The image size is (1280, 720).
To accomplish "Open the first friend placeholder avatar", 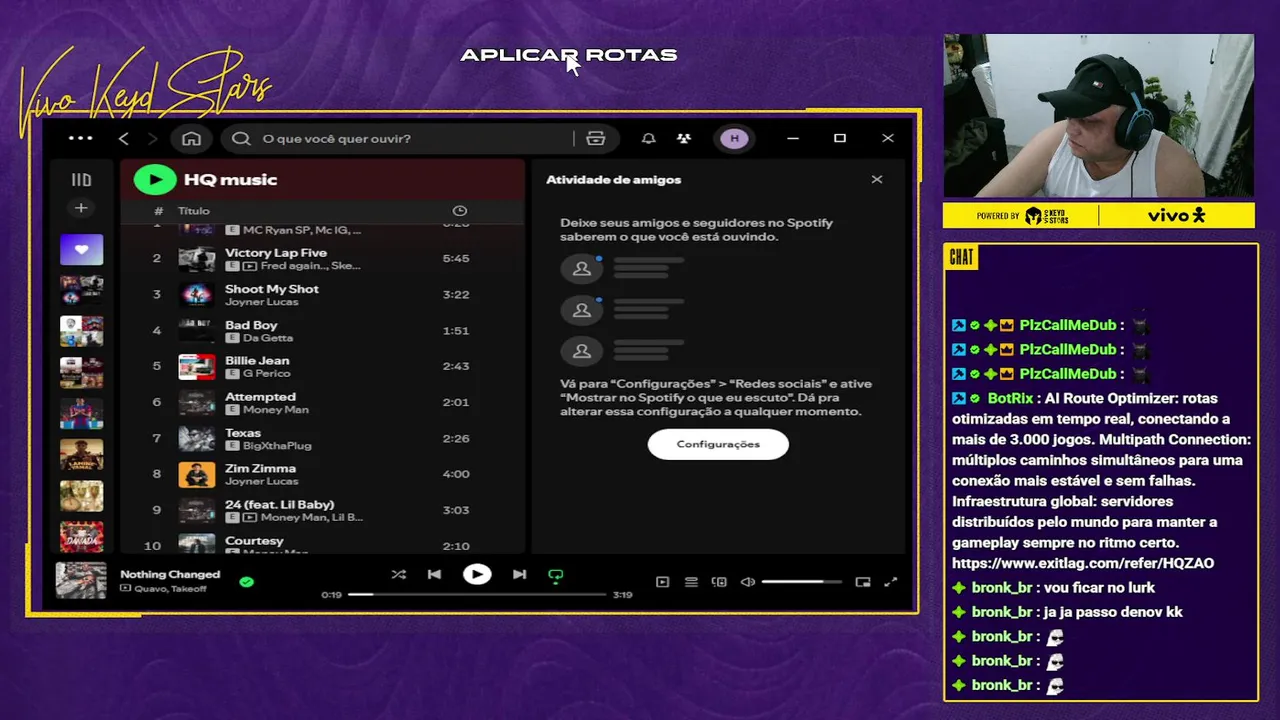I will coord(581,269).
